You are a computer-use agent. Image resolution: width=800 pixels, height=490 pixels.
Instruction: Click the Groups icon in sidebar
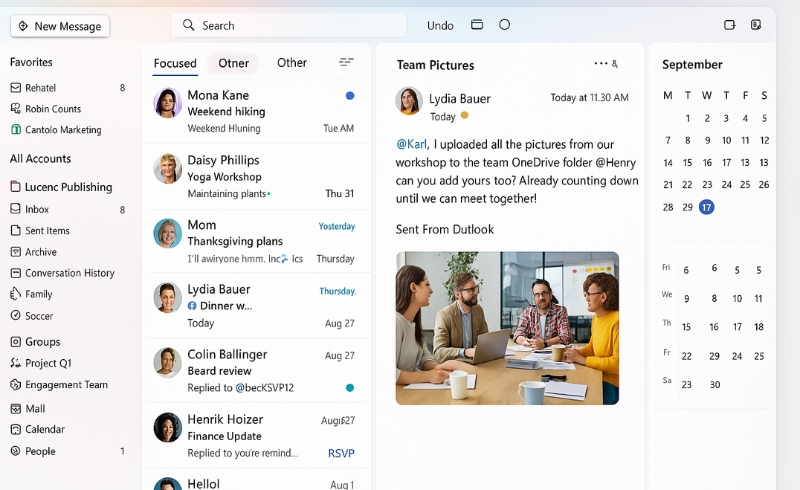[16, 341]
